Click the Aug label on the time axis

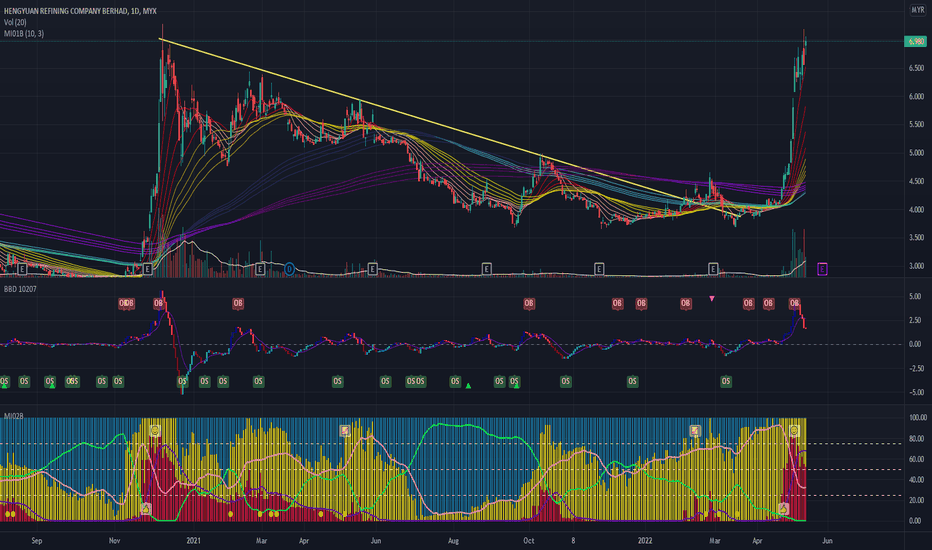pyautogui.click(x=454, y=541)
